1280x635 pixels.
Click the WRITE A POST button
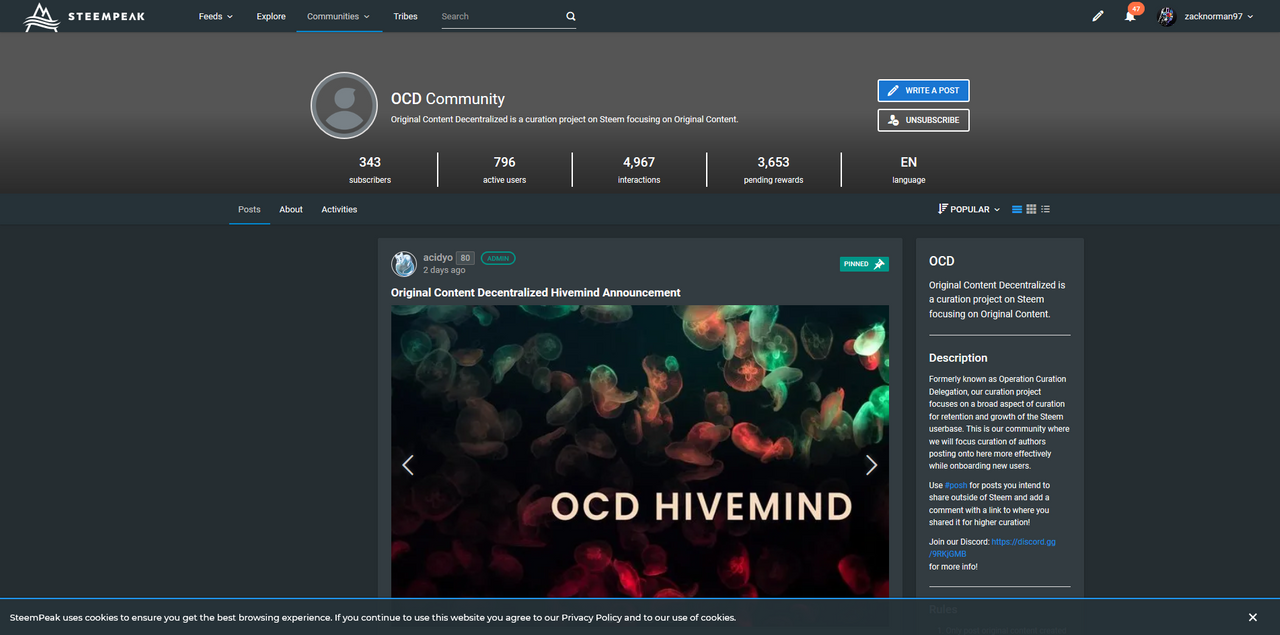point(923,91)
